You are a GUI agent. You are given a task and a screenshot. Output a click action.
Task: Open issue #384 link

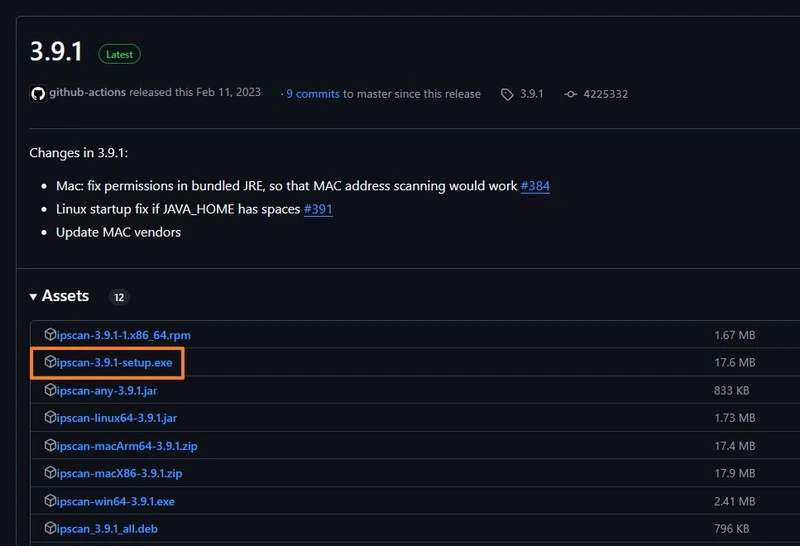(535, 186)
